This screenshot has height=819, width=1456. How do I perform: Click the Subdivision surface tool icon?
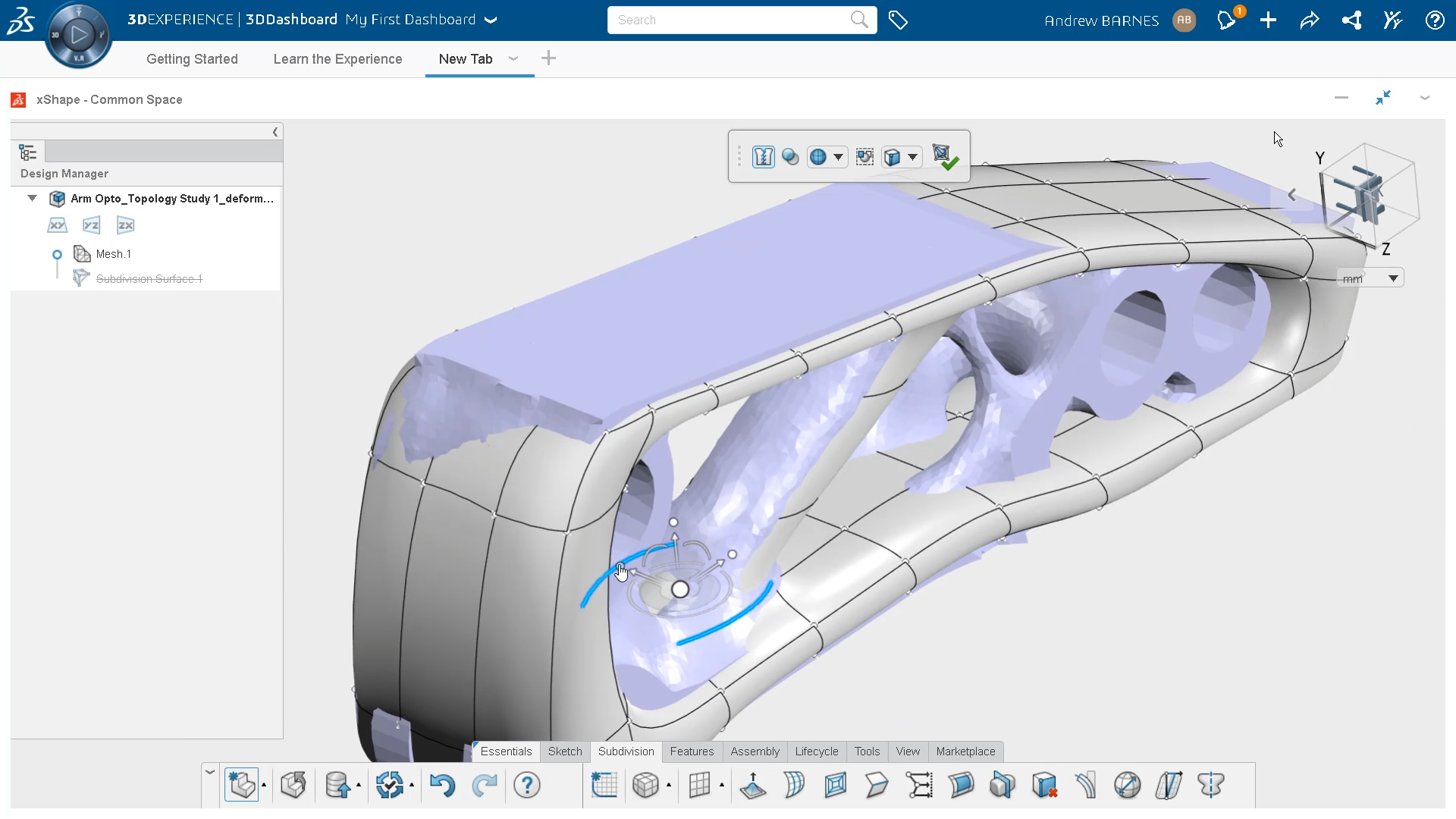point(648,785)
